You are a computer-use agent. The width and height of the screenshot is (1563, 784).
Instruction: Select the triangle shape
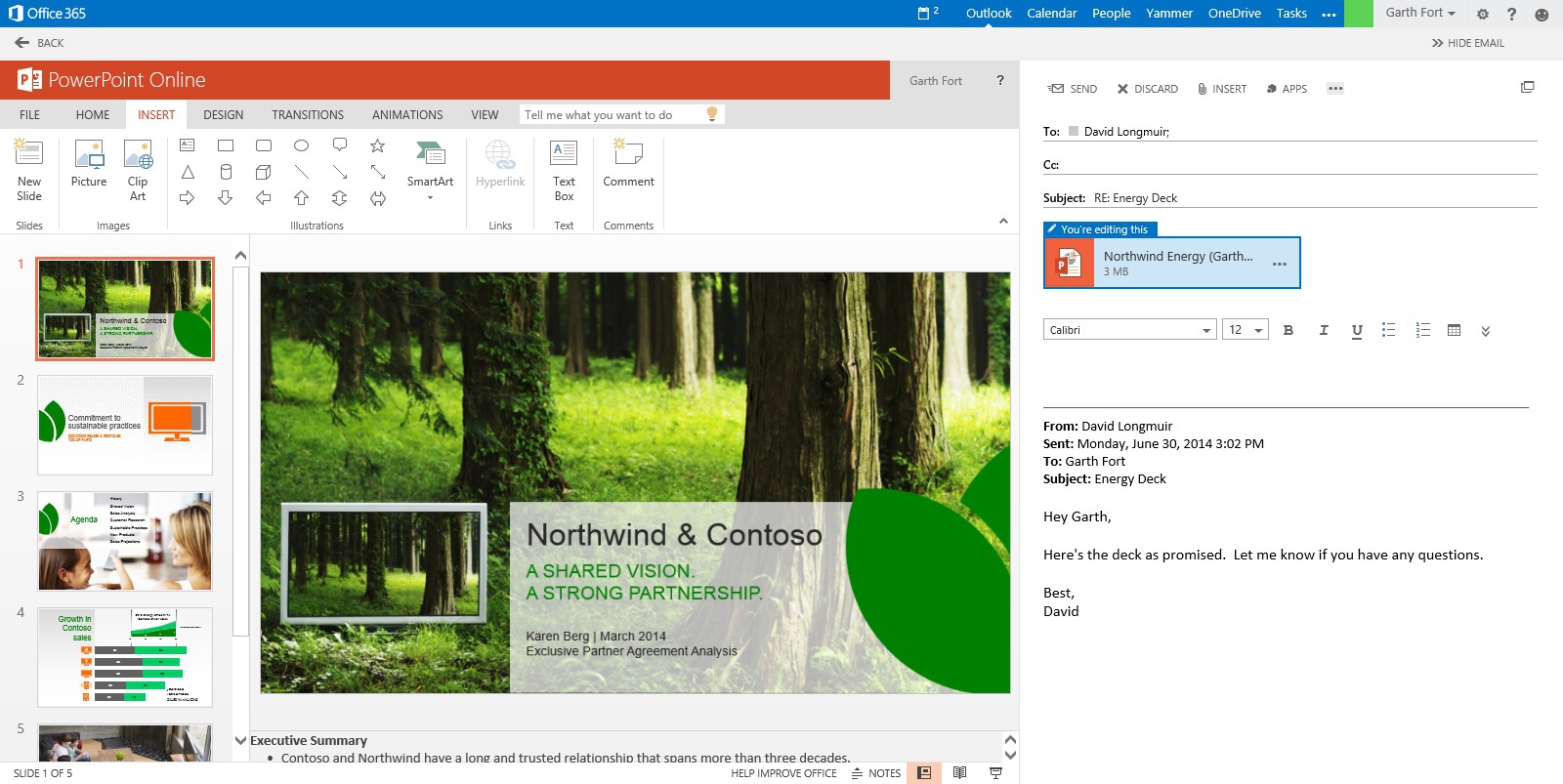tap(188, 172)
